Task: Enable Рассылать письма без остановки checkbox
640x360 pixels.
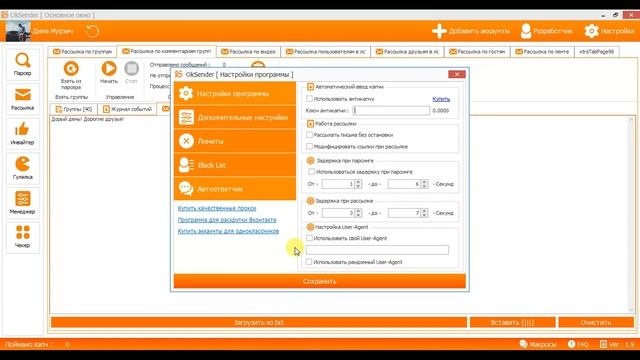Action: click(x=309, y=135)
